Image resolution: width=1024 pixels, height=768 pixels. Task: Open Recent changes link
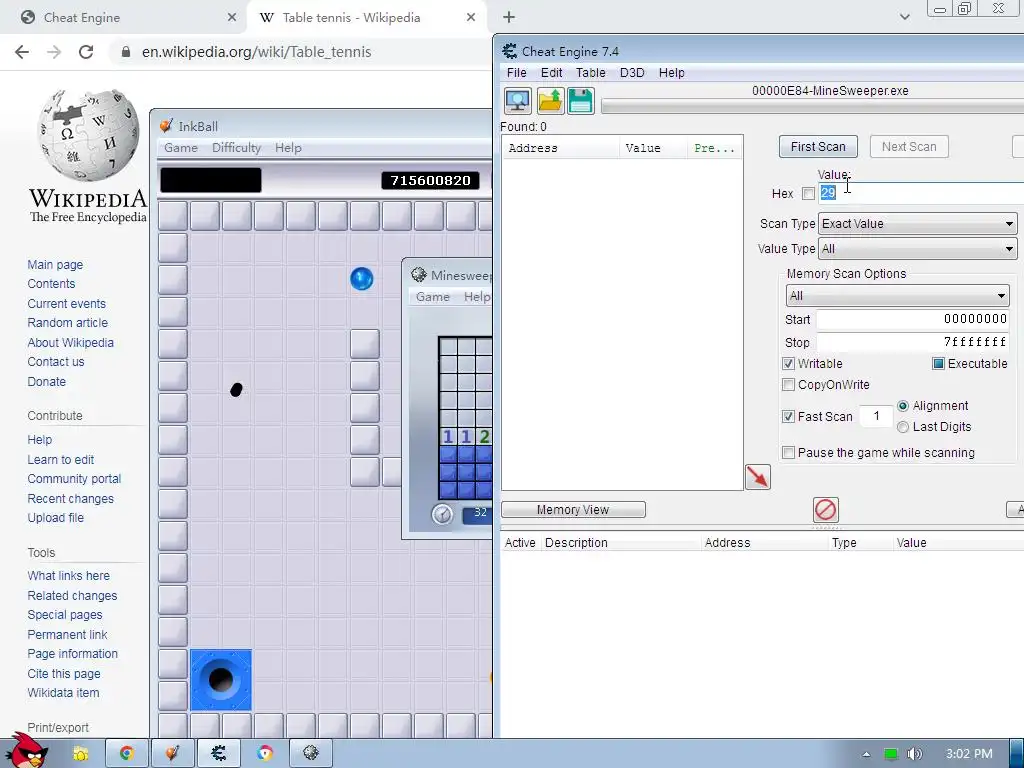pyautogui.click(x=71, y=498)
